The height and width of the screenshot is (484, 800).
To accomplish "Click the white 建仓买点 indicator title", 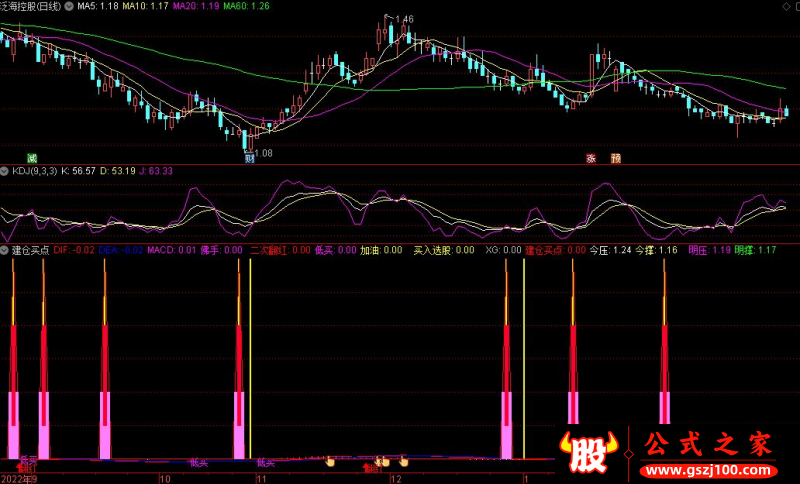I will click(x=30, y=250).
